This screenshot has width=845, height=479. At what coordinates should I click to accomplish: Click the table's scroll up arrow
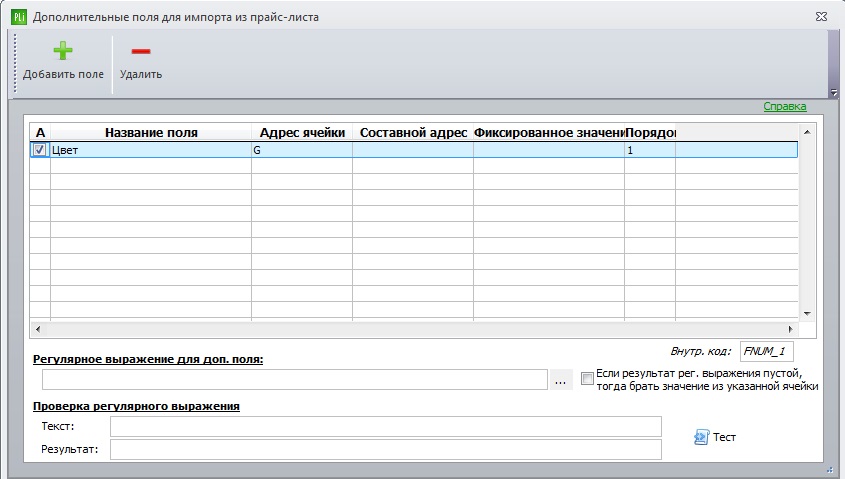[807, 132]
